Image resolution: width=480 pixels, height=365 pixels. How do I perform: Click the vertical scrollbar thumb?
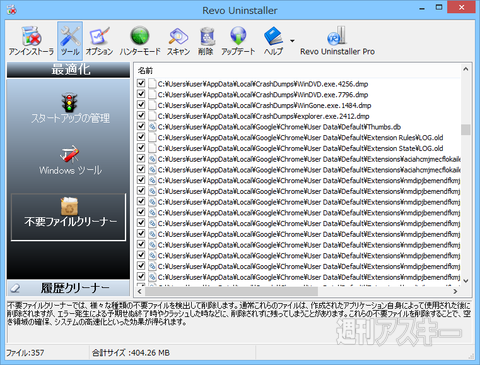[x=466, y=130]
